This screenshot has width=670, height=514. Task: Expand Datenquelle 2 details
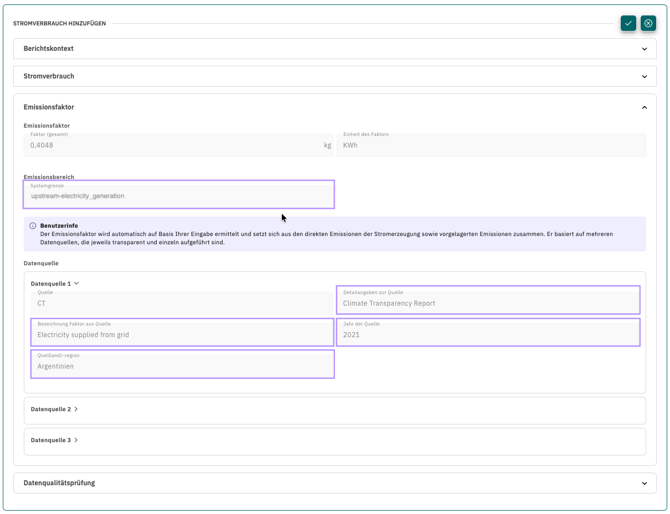click(76, 409)
